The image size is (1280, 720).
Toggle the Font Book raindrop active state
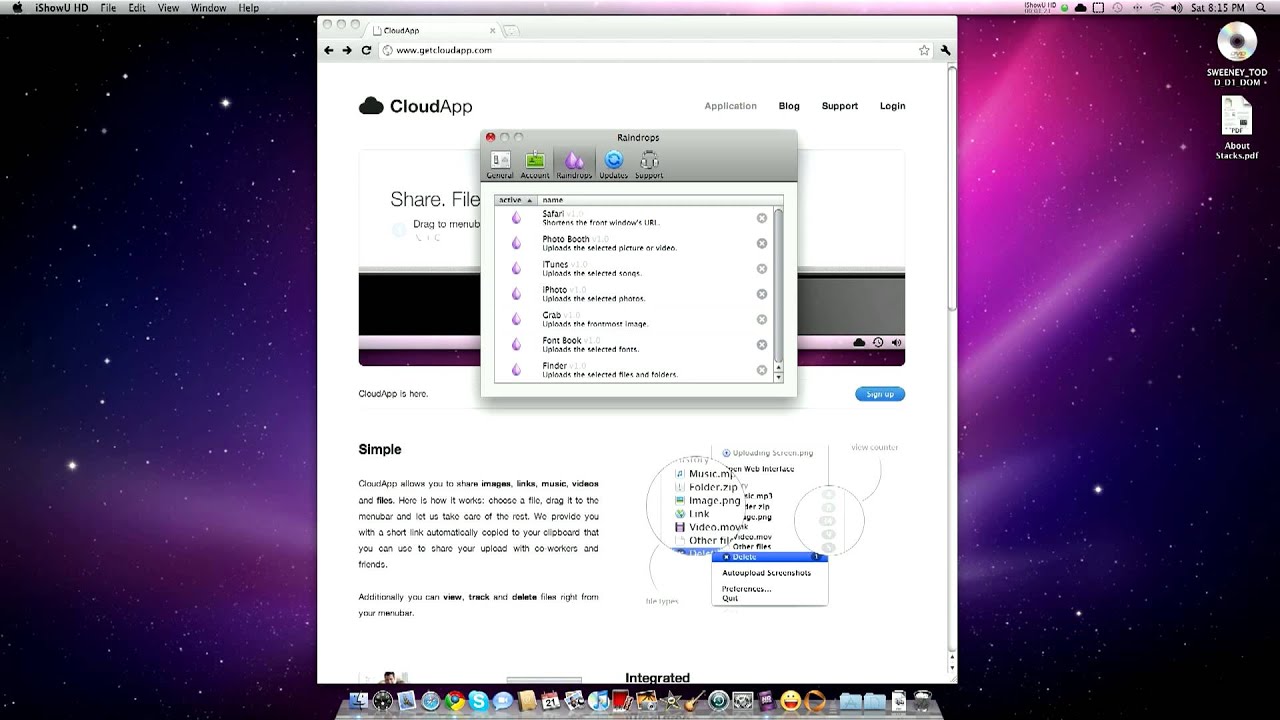tap(516, 344)
